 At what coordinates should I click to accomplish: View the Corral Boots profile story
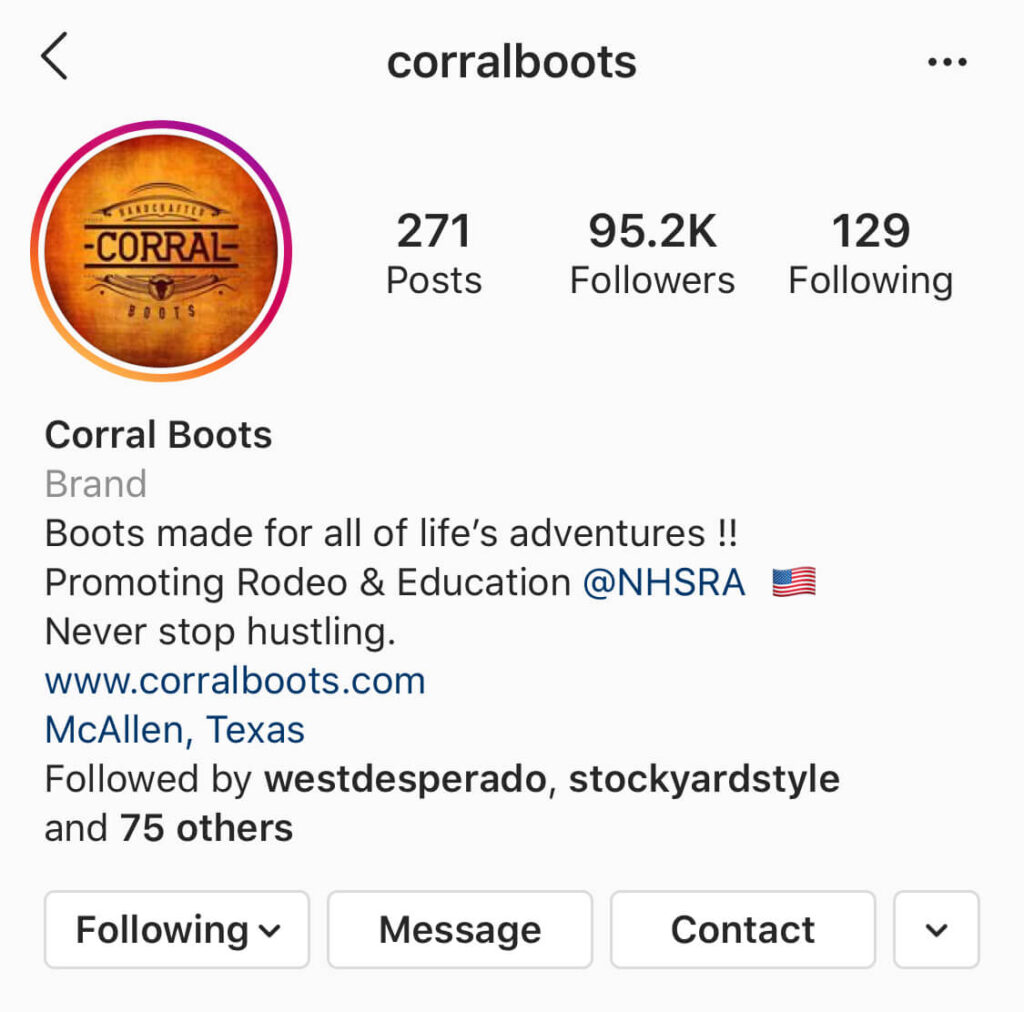(x=161, y=251)
